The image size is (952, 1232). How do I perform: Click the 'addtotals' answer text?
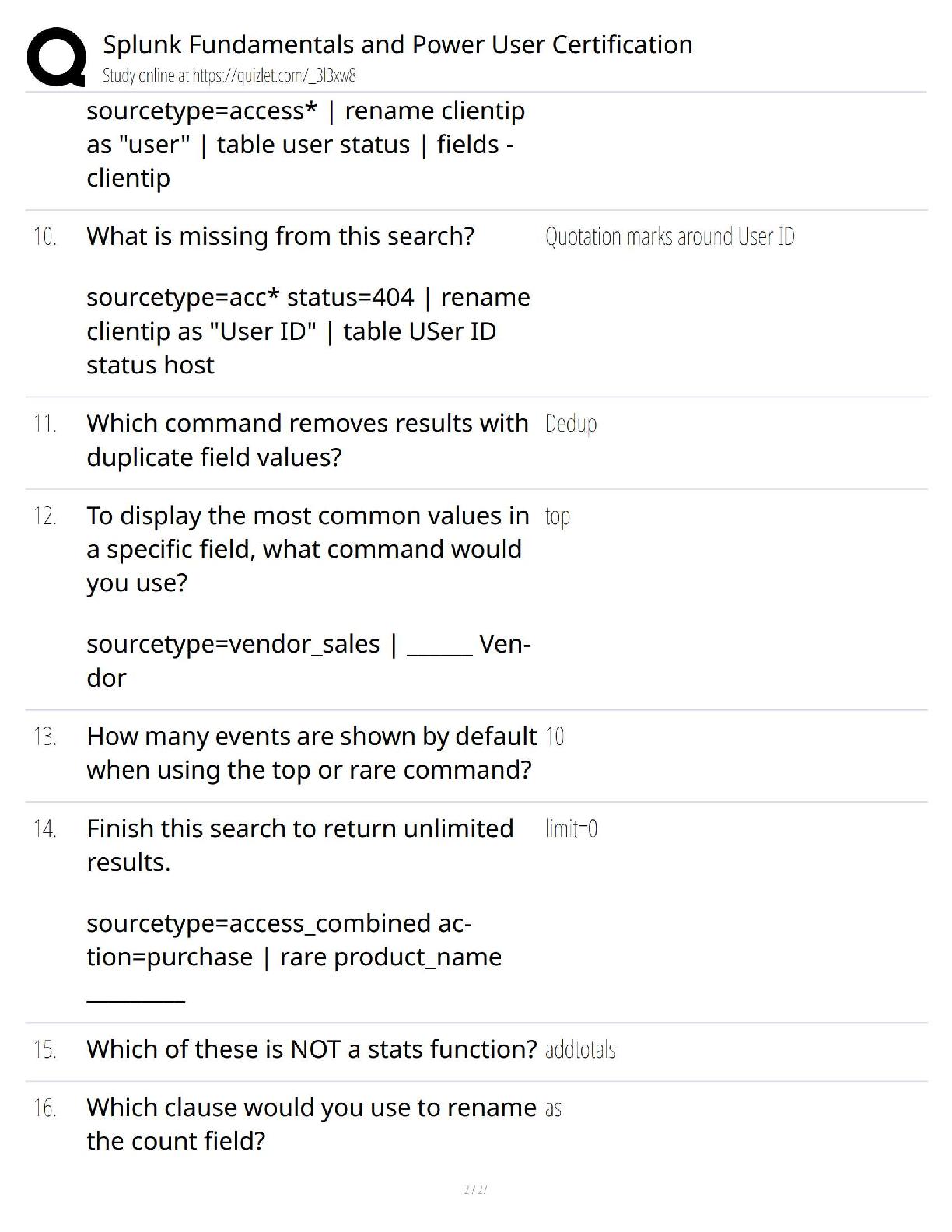580,1050
